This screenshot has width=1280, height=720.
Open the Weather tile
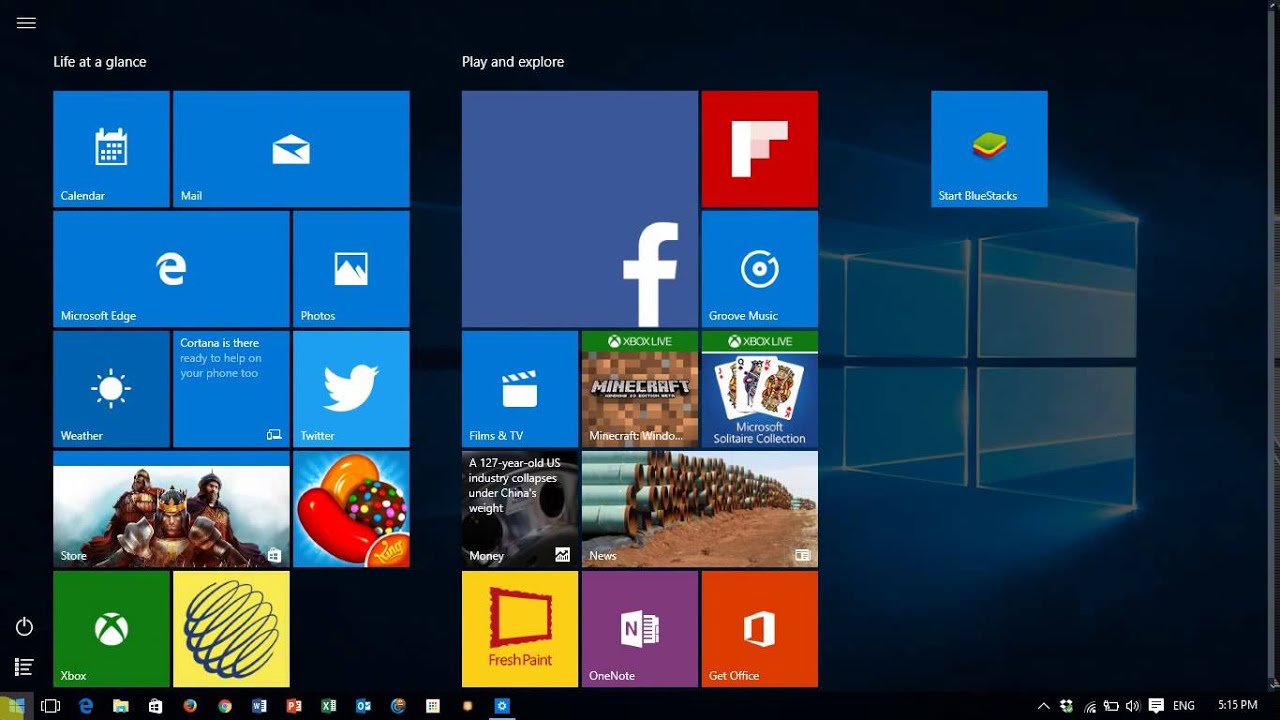[x=111, y=389]
